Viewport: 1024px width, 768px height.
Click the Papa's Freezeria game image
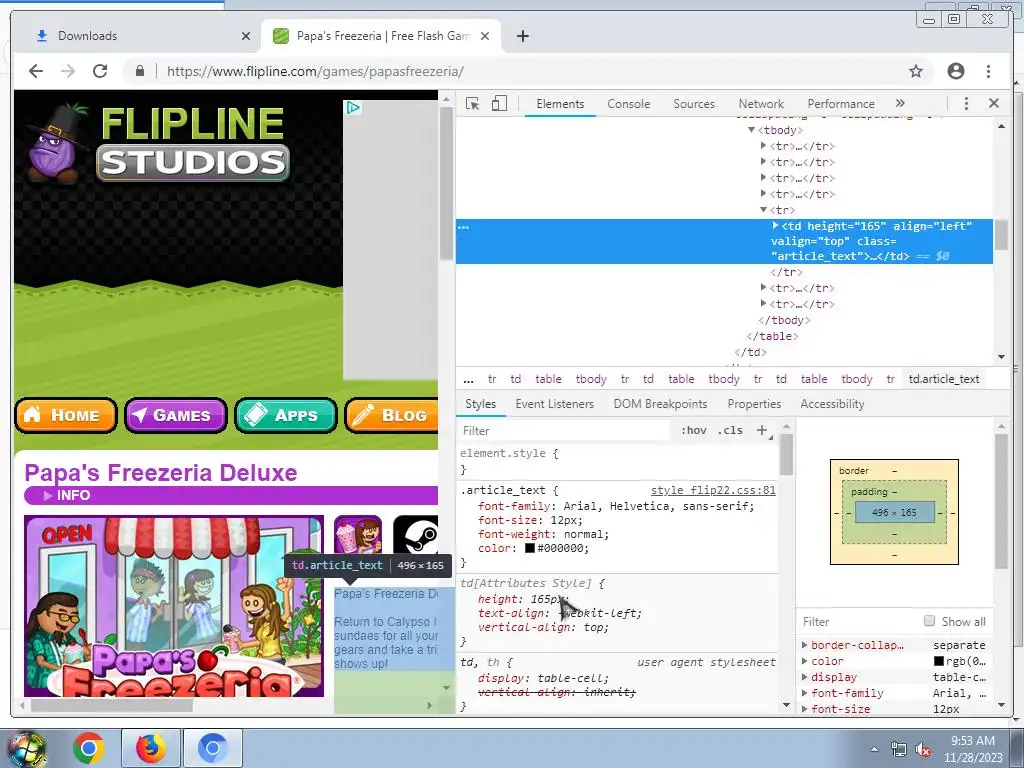174,606
